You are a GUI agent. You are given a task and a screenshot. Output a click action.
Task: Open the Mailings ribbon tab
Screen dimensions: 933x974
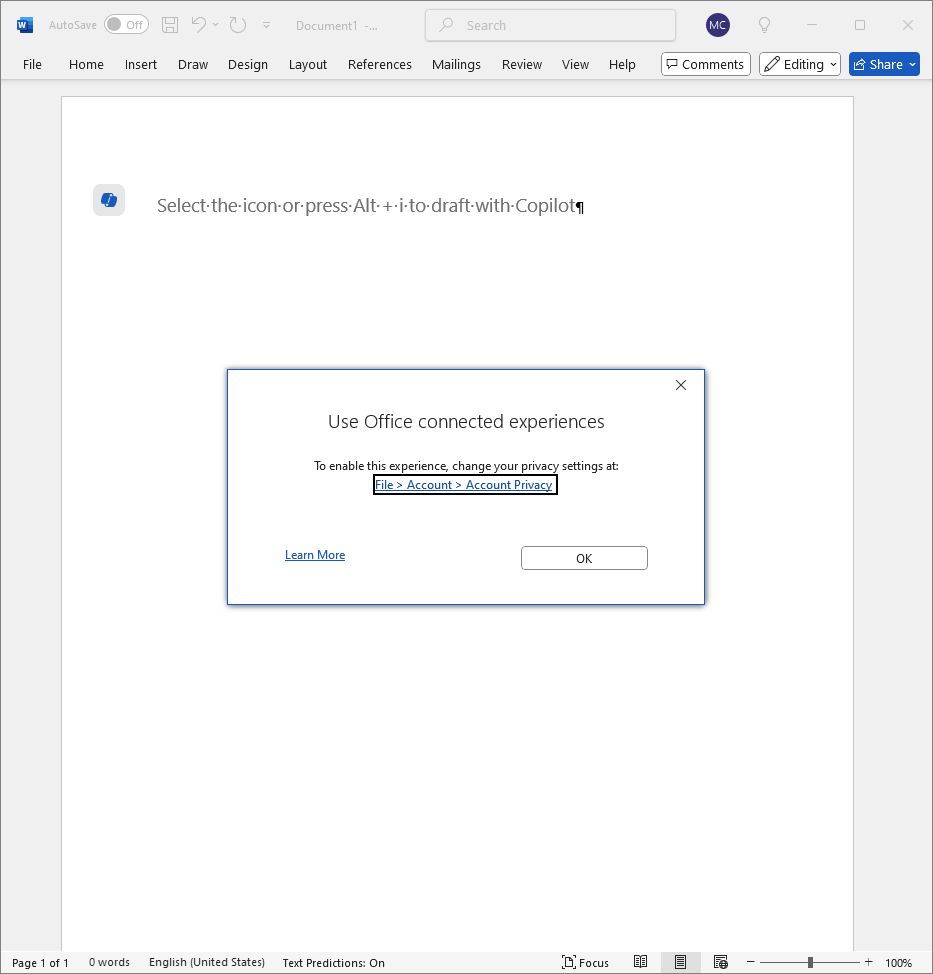tap(457, 65)
